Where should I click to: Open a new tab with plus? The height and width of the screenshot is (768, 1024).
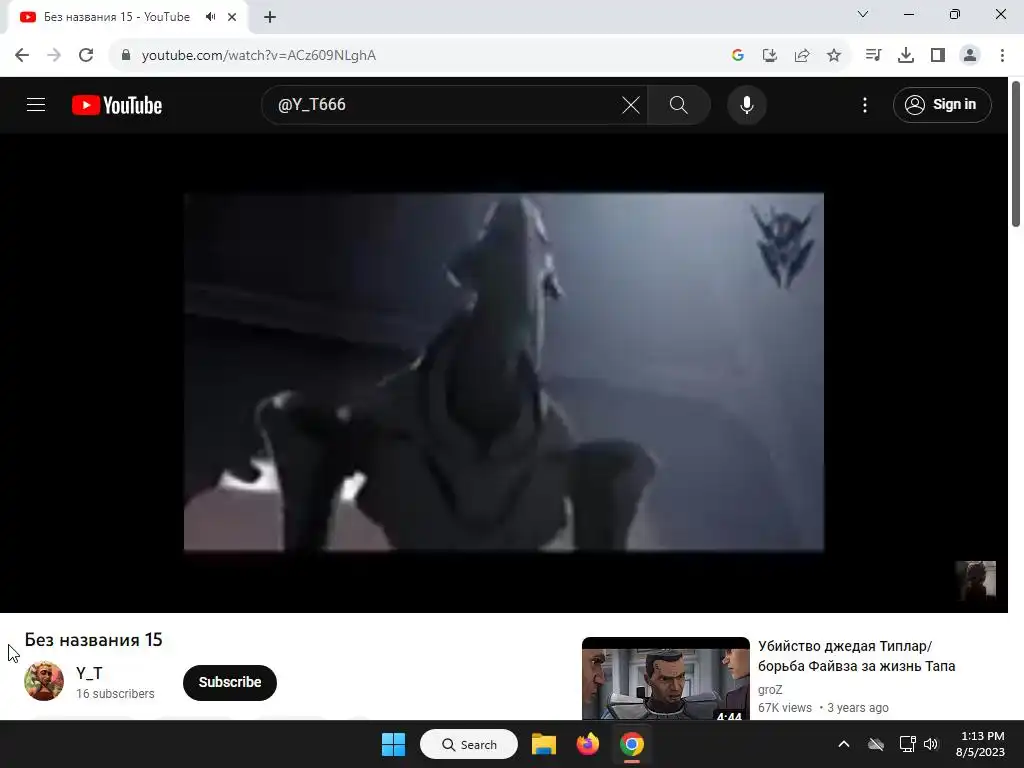270,17
